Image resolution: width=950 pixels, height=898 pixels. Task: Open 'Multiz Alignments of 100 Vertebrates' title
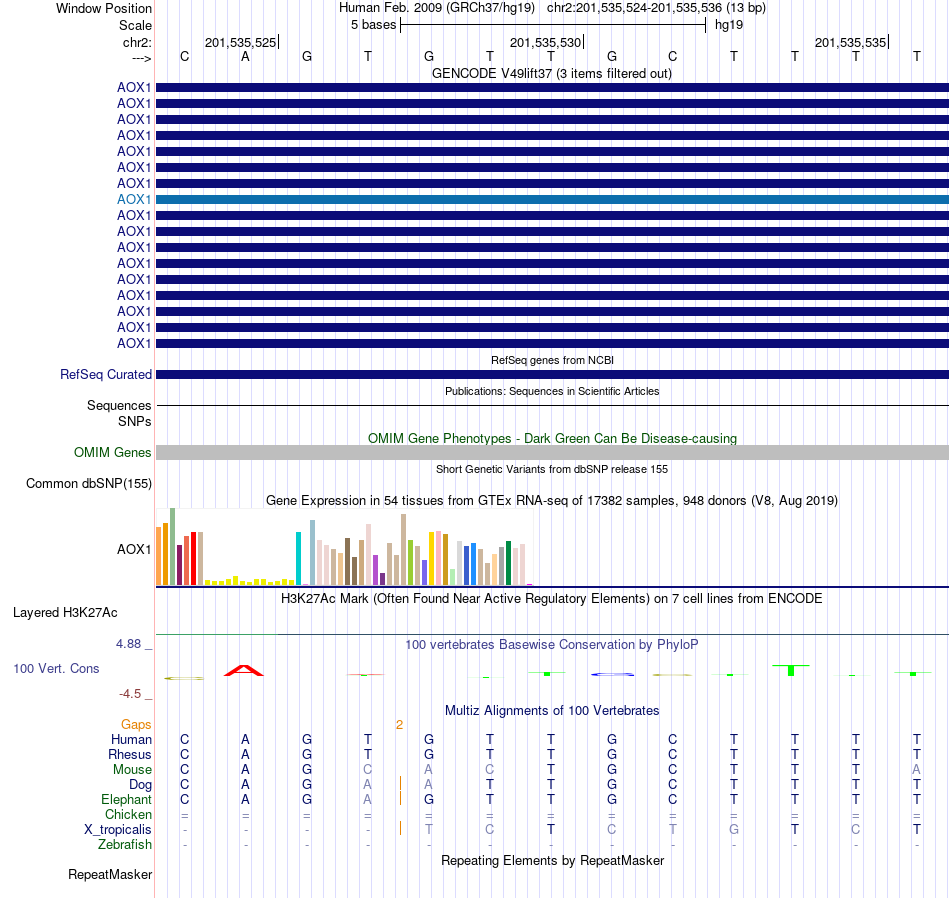pos(552,711)
